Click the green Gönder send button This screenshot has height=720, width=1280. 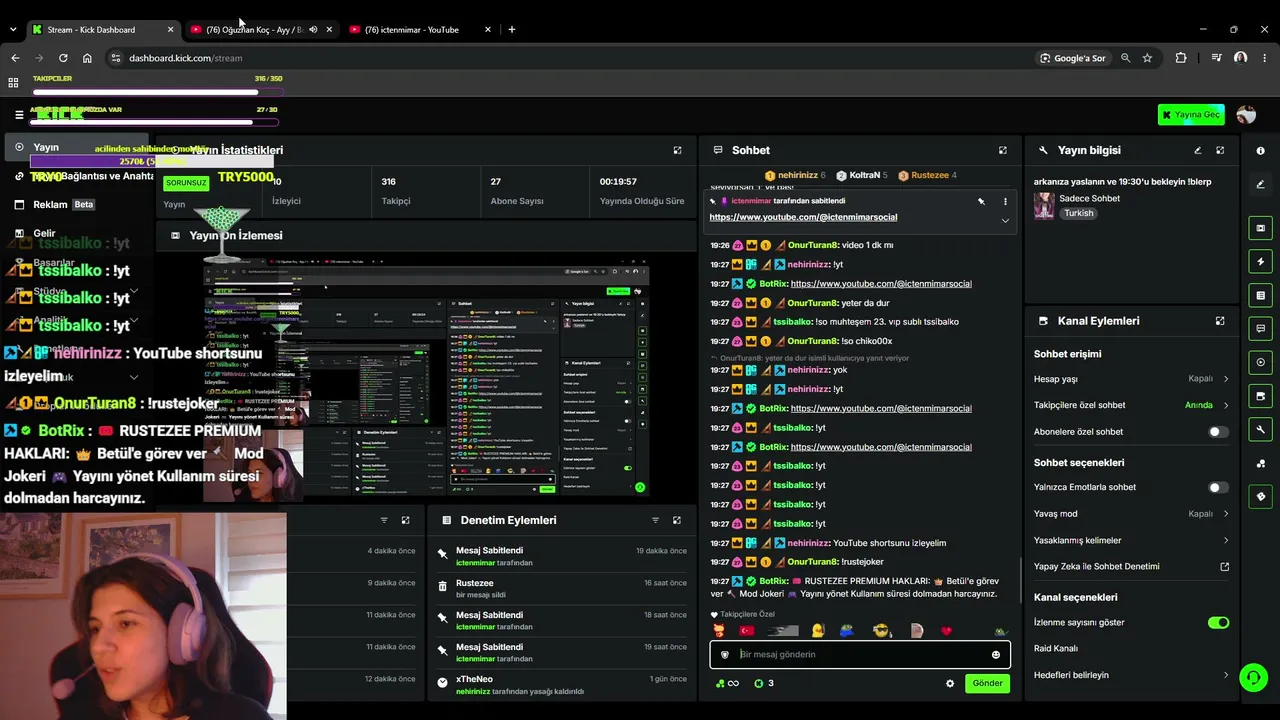coord(987,684)
